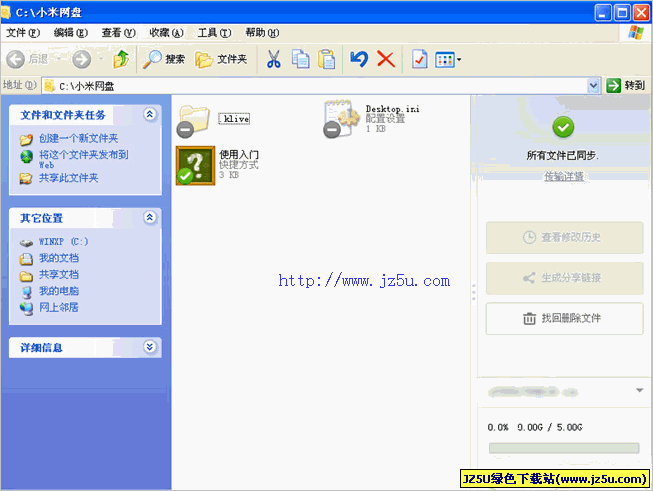This screenshot has width=653, height=491.
Task: Click the Properties checkmark page icon
Action: pyautogui.click(x=419, y=59)
